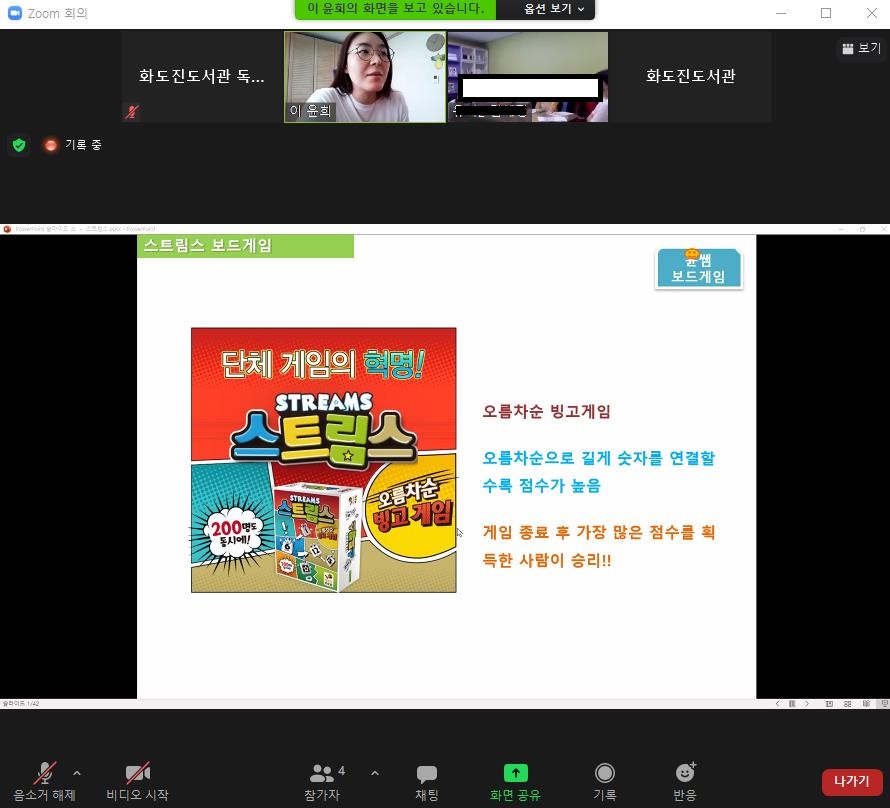The width and height of the screenshot is (890, 808).
Task: Close the Zoom 회의 window
Action: pyautogui.click(x=872, y=13)
